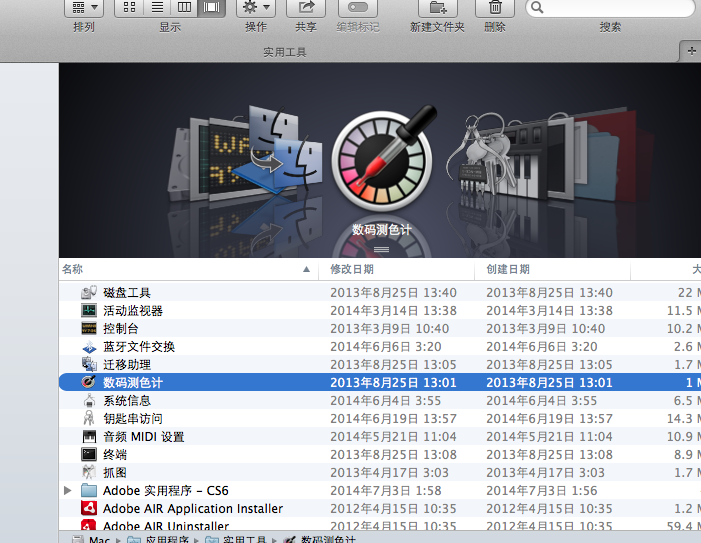
Task: Click the 数码测色计 cover flow icon
Action: point(382,161)
